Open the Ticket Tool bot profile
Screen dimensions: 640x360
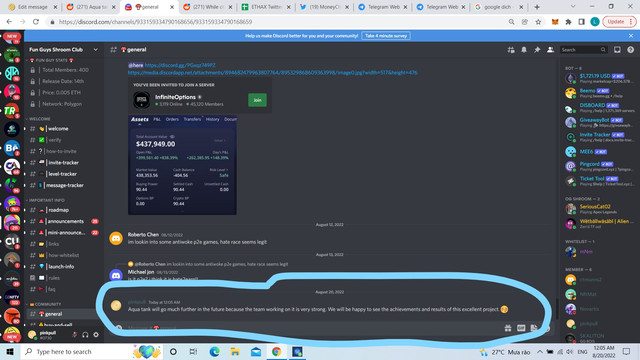click(599, 180)
